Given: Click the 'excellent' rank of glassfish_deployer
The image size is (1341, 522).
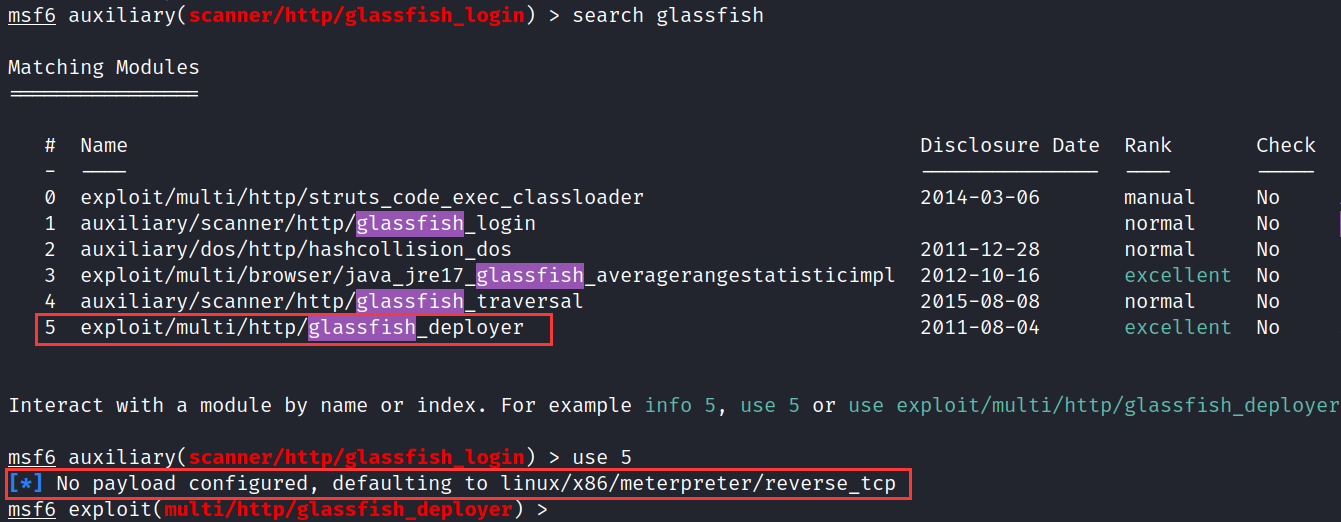Looking at the screenshot, I should (1177, 328).
